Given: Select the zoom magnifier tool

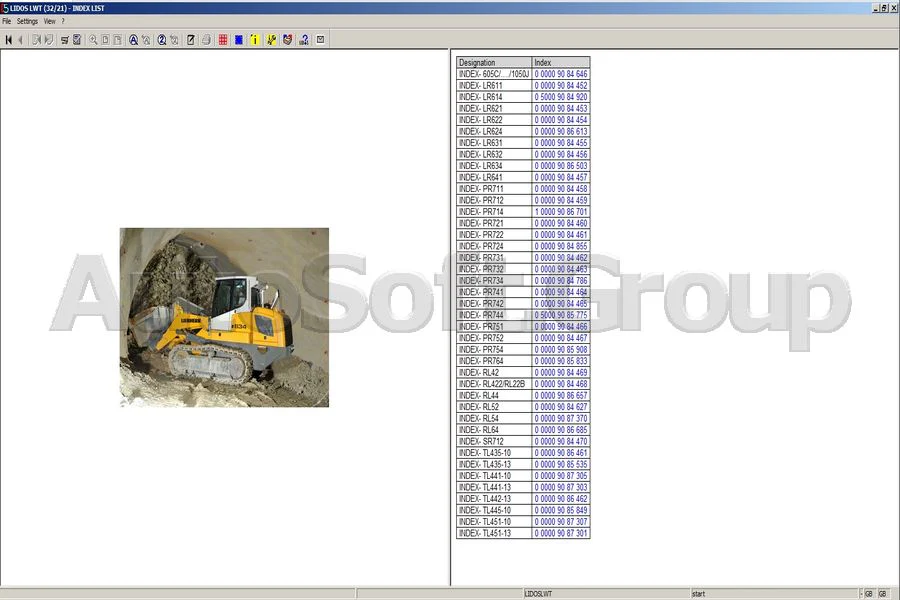Looking at the screenshot, I should tap(93, 39).
